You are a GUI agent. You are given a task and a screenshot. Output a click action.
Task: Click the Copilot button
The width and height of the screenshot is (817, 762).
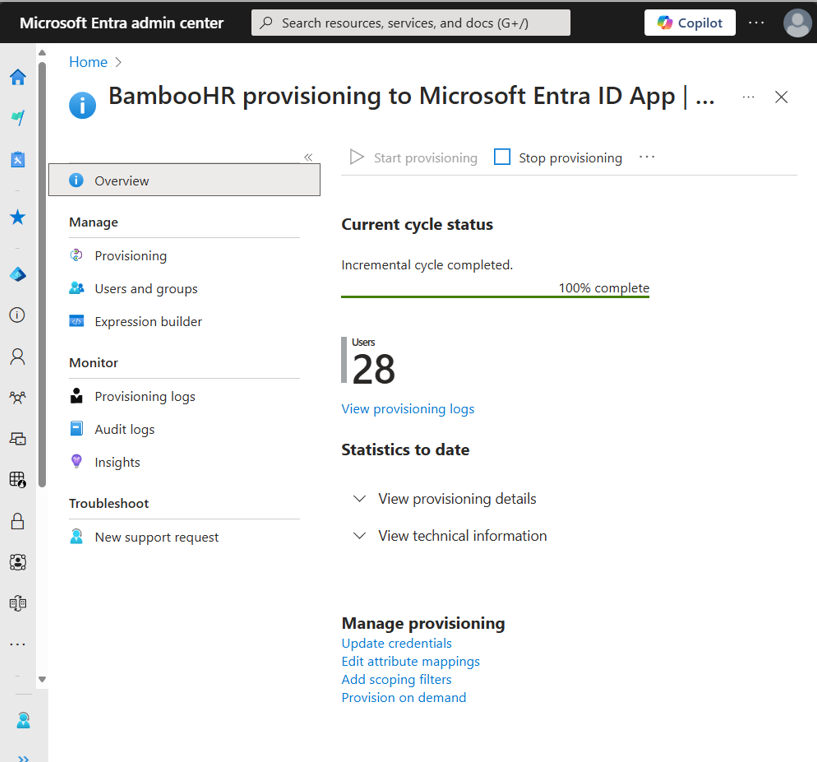click(690, 23)
